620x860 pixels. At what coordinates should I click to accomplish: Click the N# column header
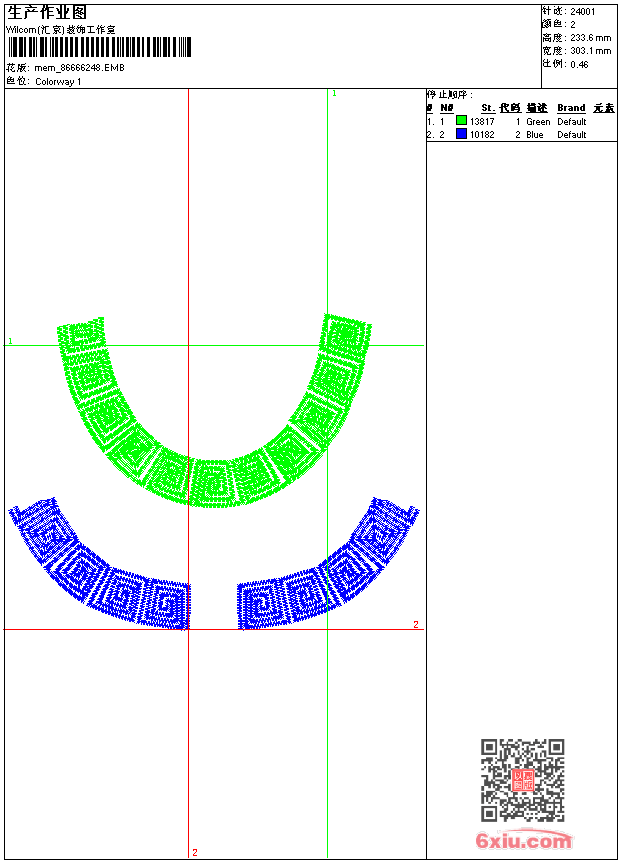447,108
